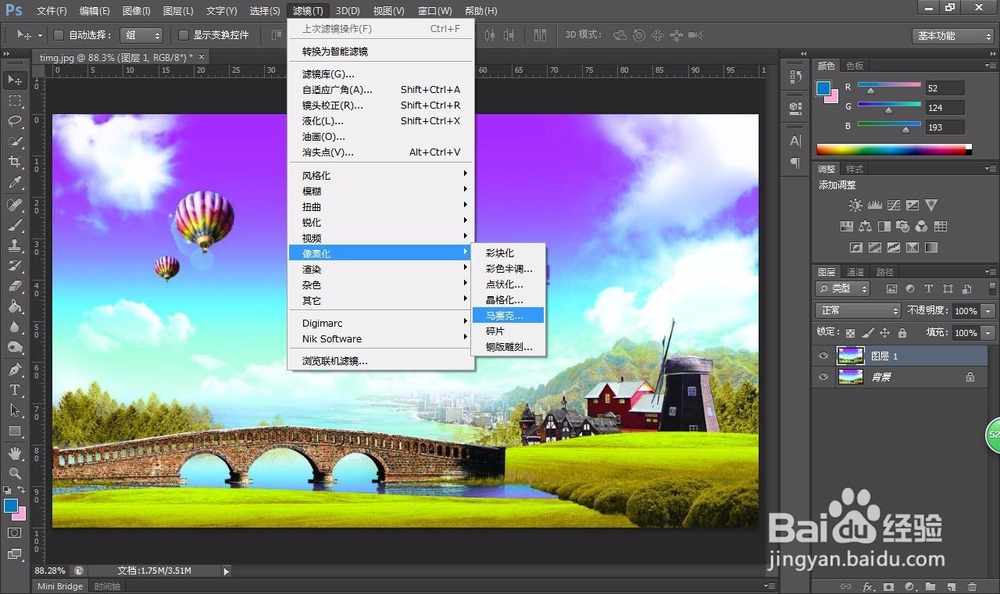The height and width of the screenshot is (594, 1000).
Task: Toggle layer filtering switch
Action: coord(992,289)
